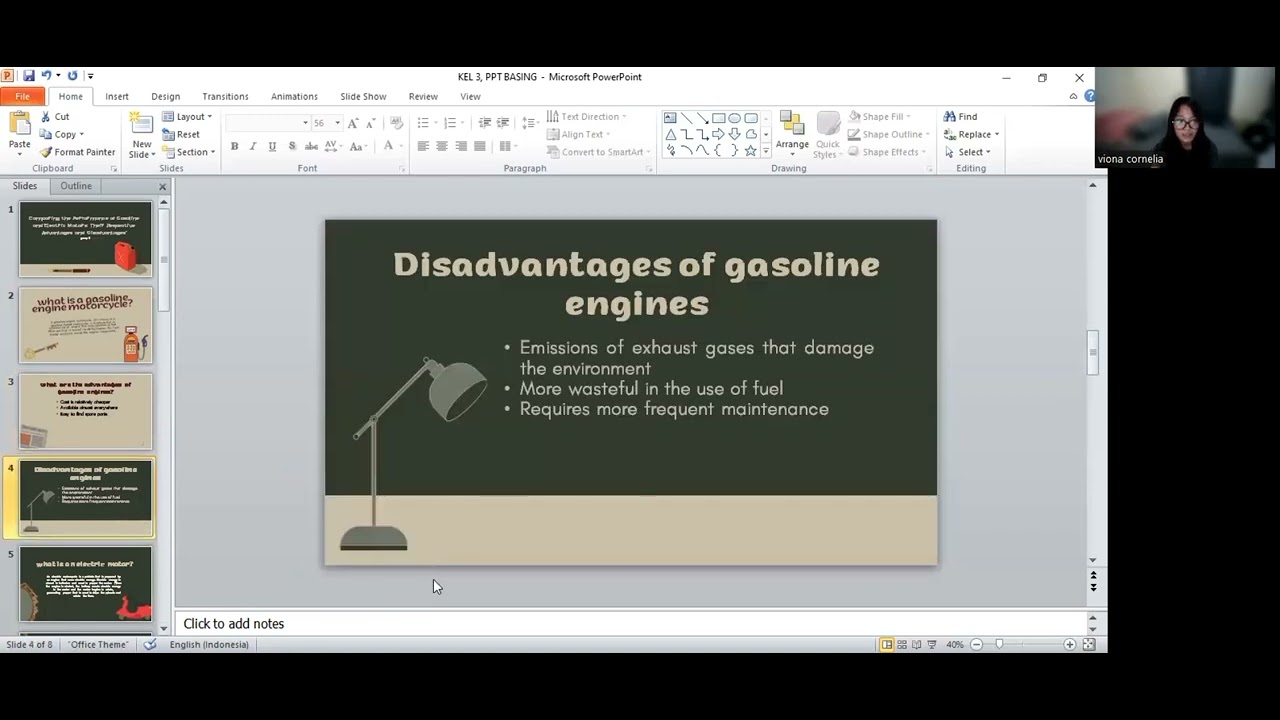Undo the last action in the quick access toolbar

(46, 76)
